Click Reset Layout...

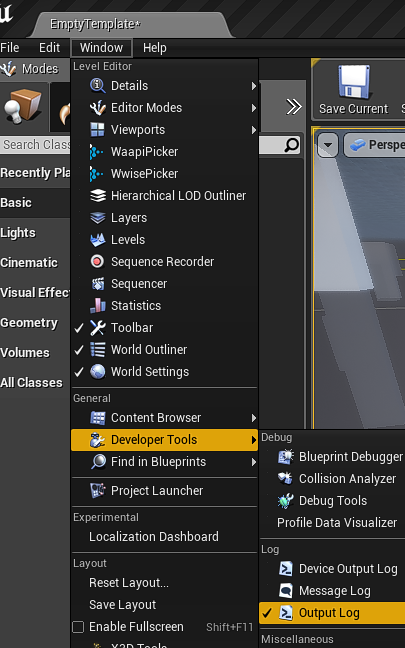pos(129,583)
